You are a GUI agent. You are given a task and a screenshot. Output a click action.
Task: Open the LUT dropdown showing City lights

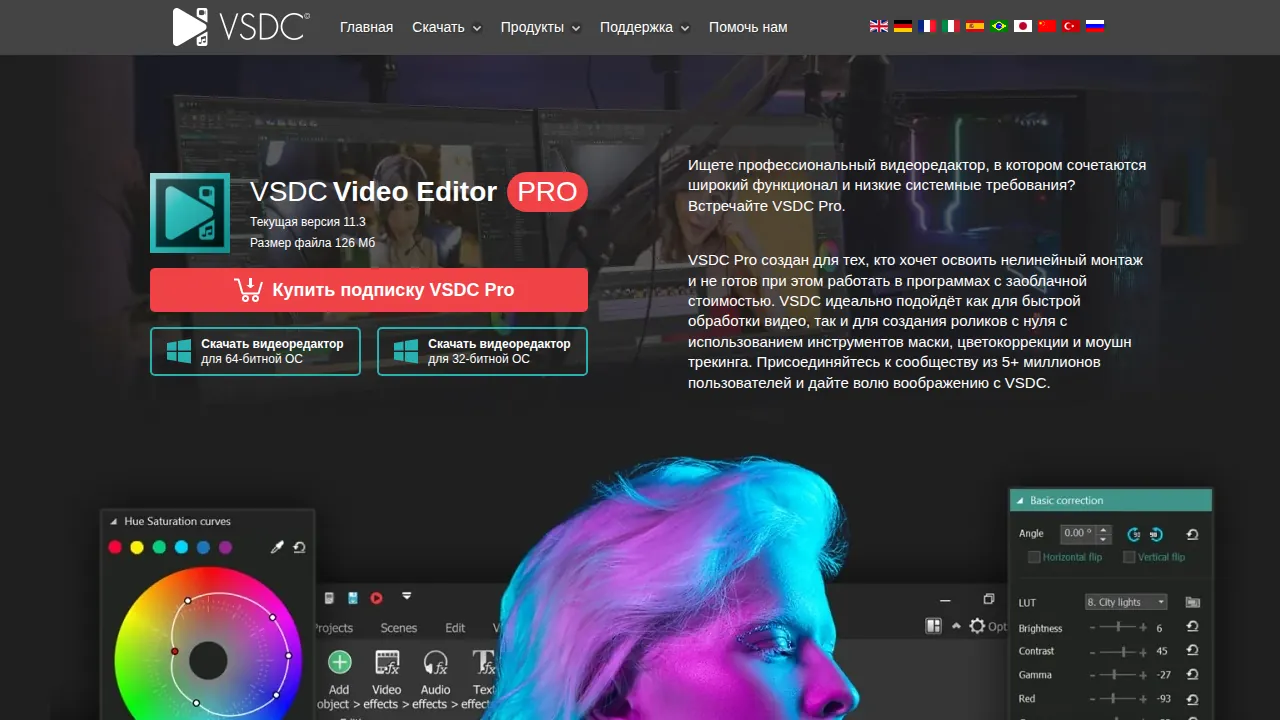[x=1126, y=602]
